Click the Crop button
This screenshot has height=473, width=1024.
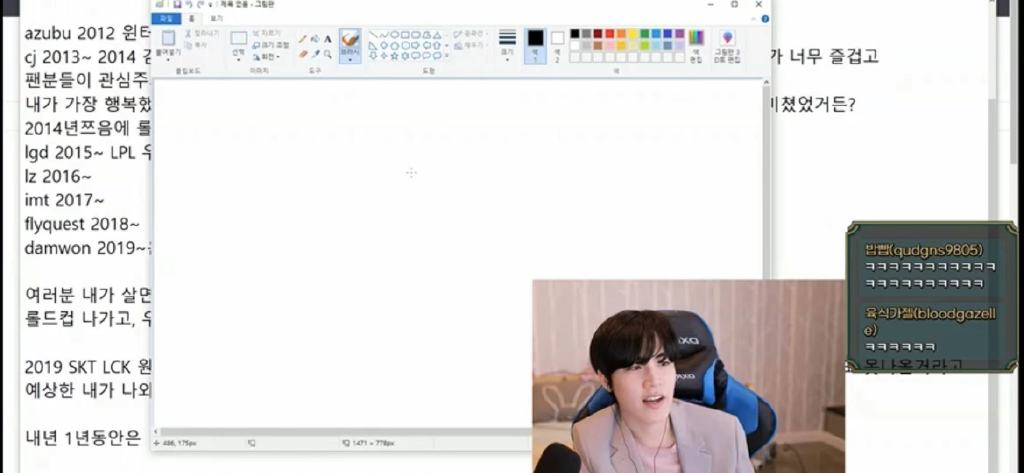pos(266,33)
